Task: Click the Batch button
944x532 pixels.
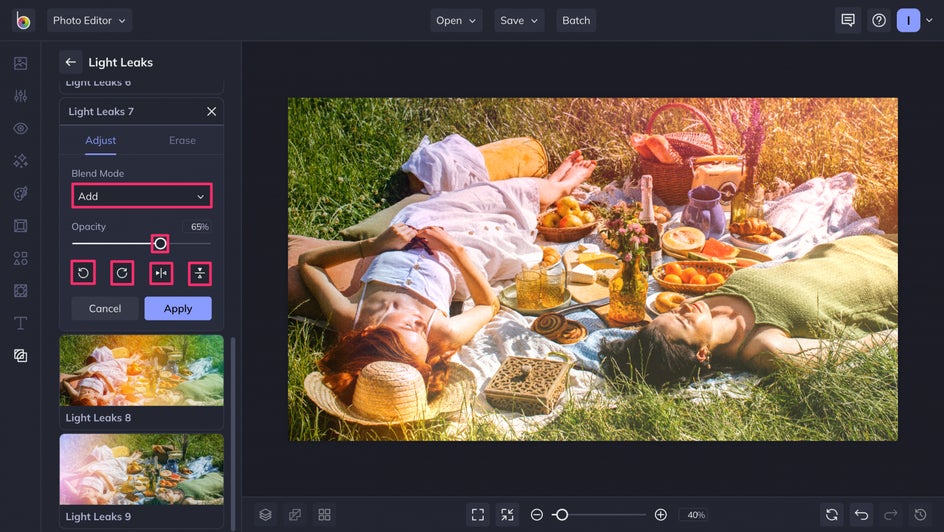Action: [576, 20]
